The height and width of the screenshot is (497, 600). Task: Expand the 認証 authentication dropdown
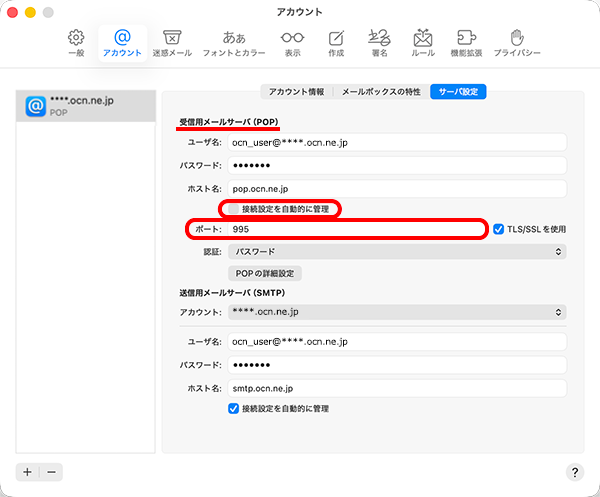[x=397, y=252]
